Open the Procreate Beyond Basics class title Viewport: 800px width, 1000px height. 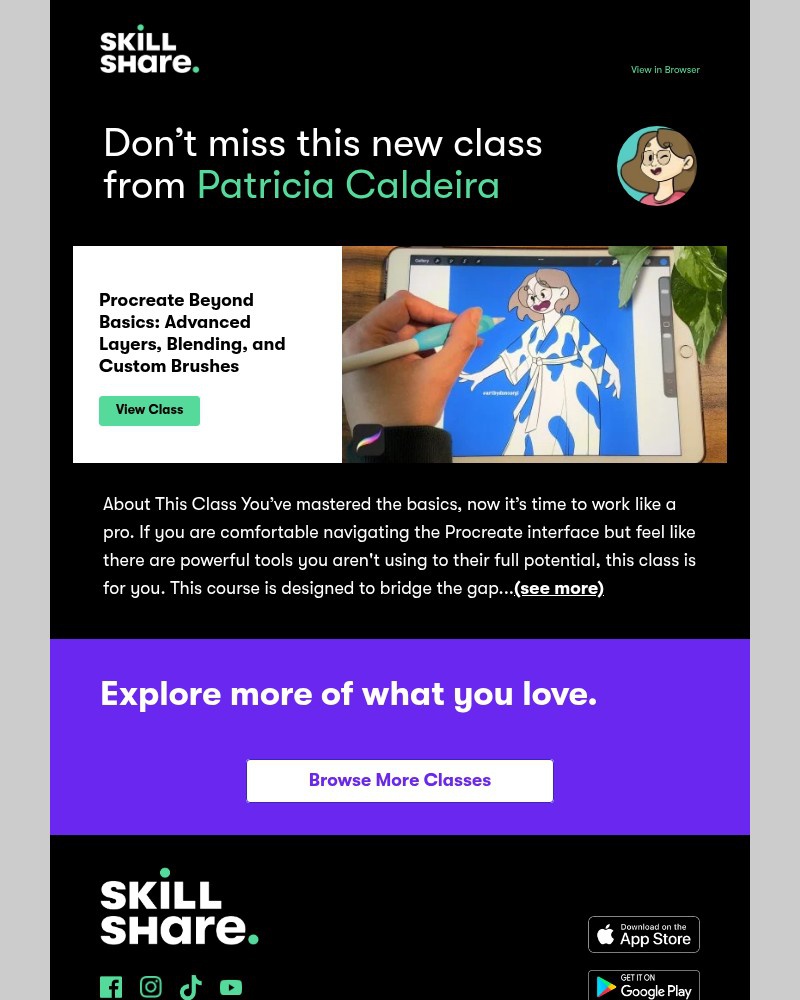point(192,333)
